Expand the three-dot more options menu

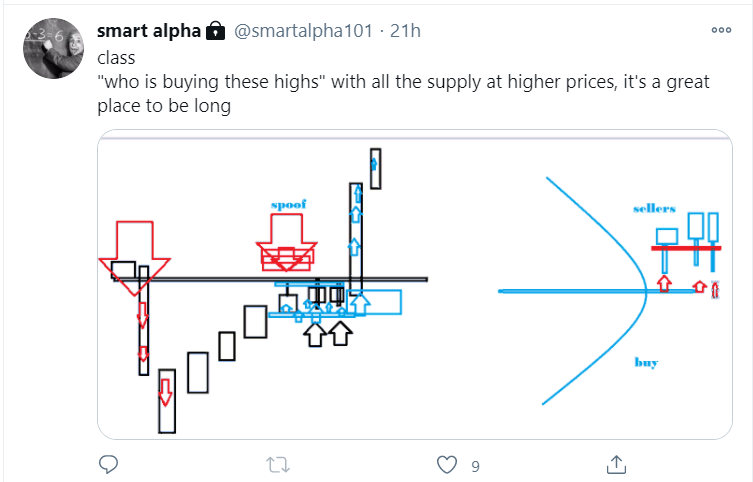pyautogui.click(x=721, y=30)
